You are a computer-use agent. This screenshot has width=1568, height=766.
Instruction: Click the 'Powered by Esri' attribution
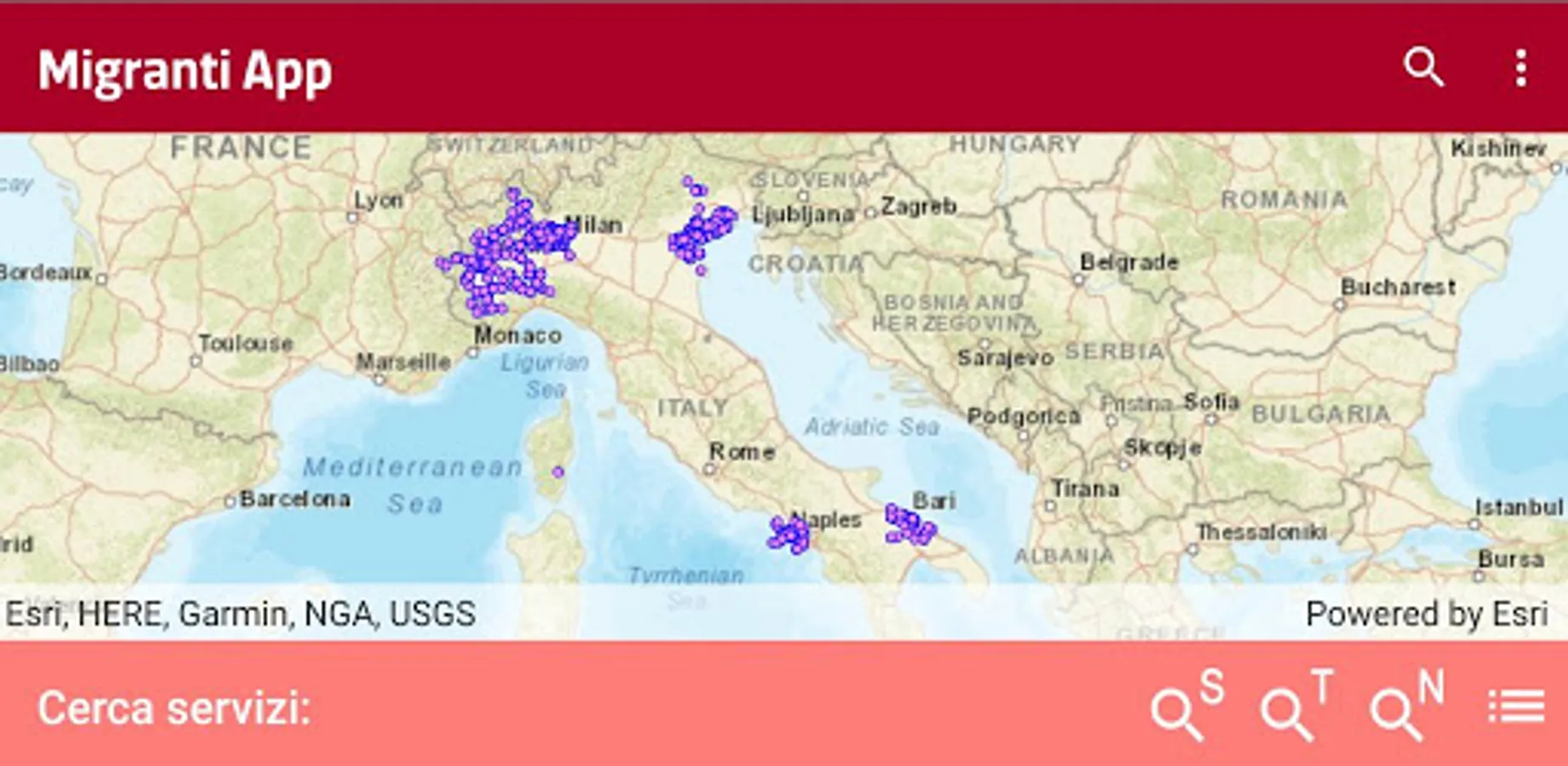pos(1427,614)
